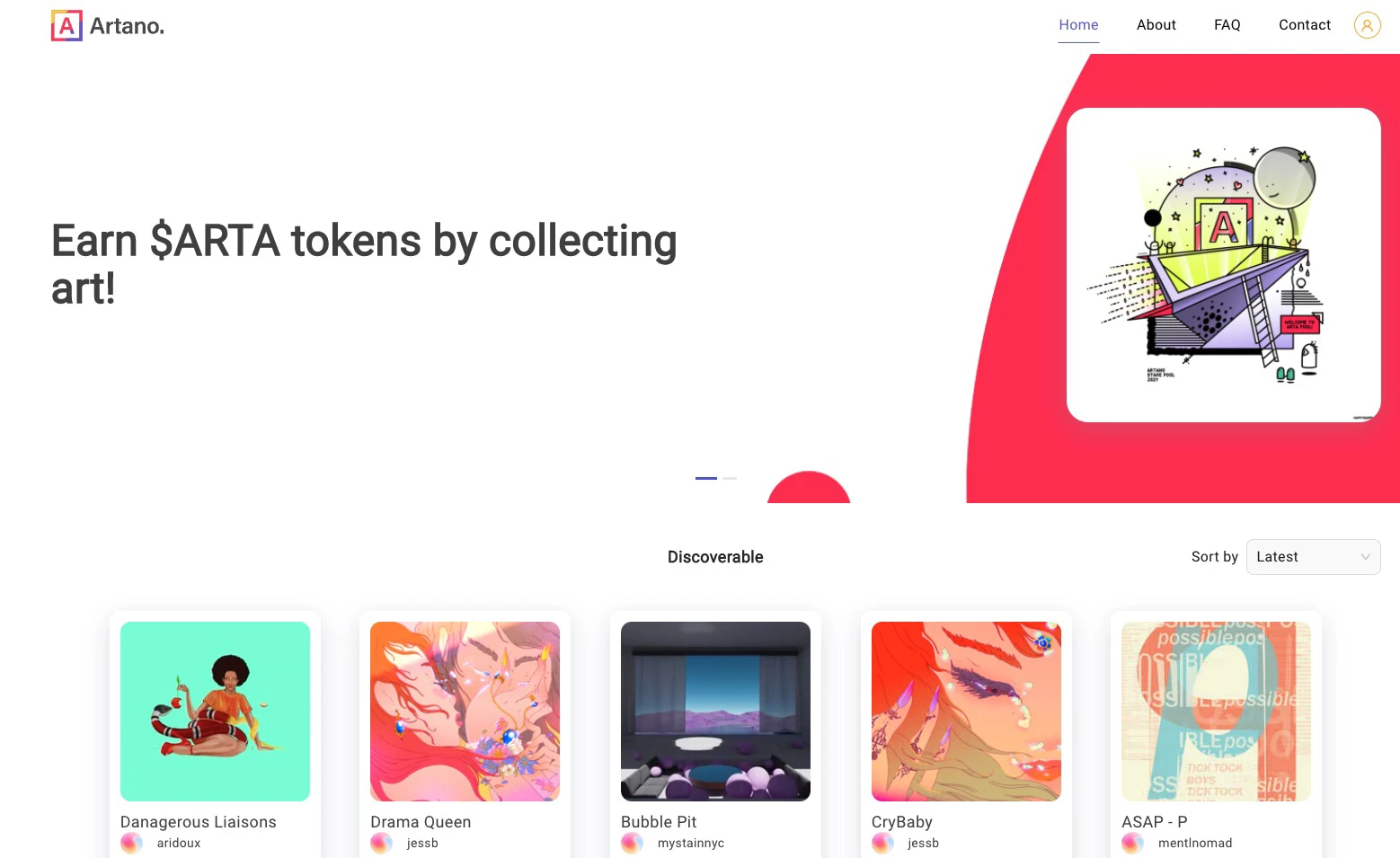Viewport: 1400px width, 858px height.
Task: View the ASAP - P artwork thumbnail
Action: click(x=1216, y=712)
